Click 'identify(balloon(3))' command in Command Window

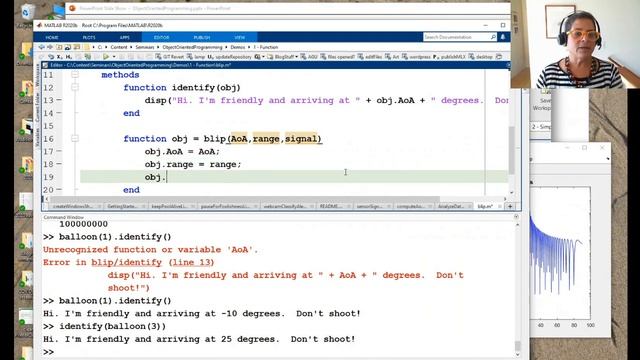[x=113, y=327]
